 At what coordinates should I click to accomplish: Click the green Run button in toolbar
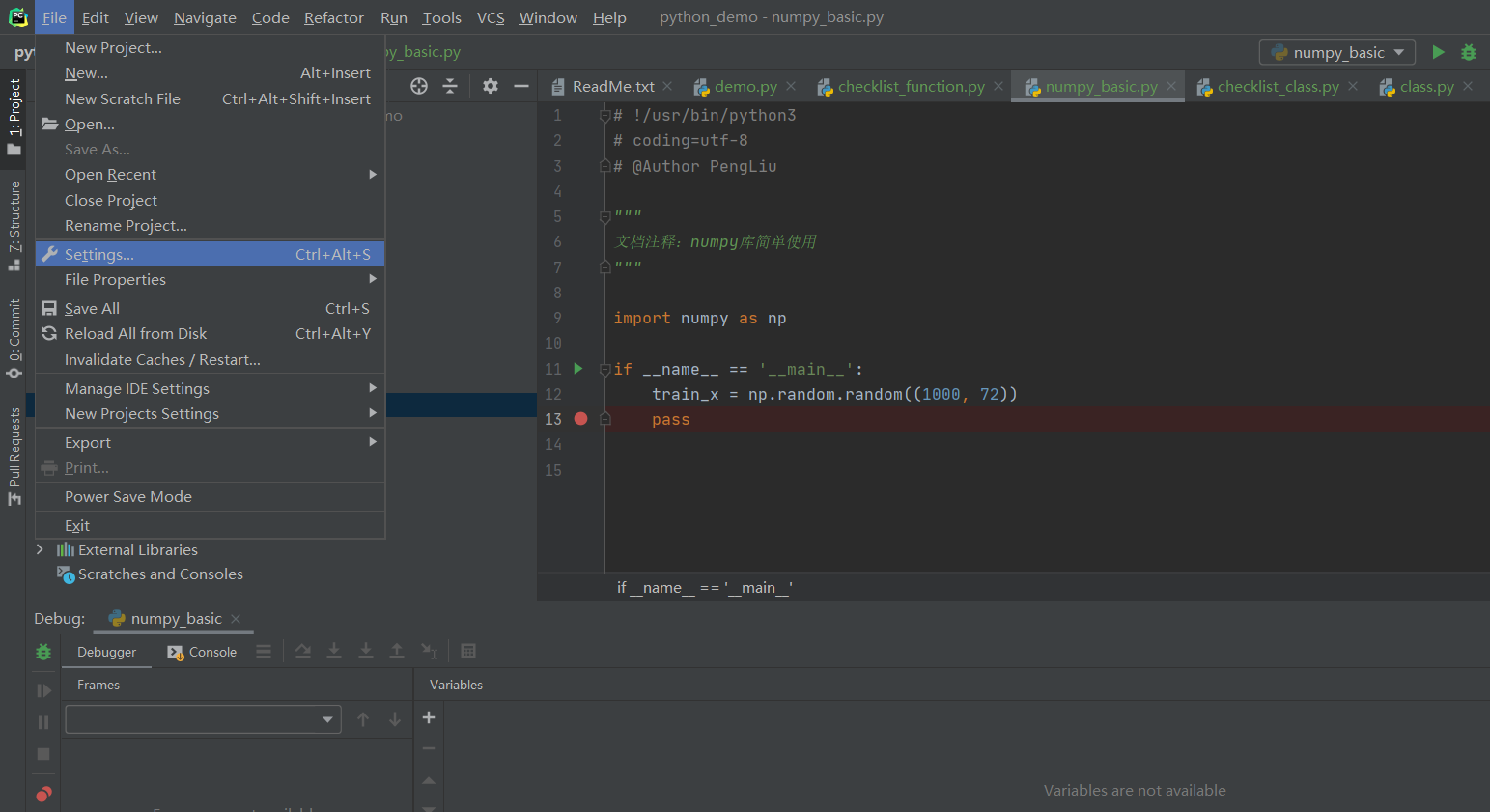pyautogui.click(x=1438, y=52)
